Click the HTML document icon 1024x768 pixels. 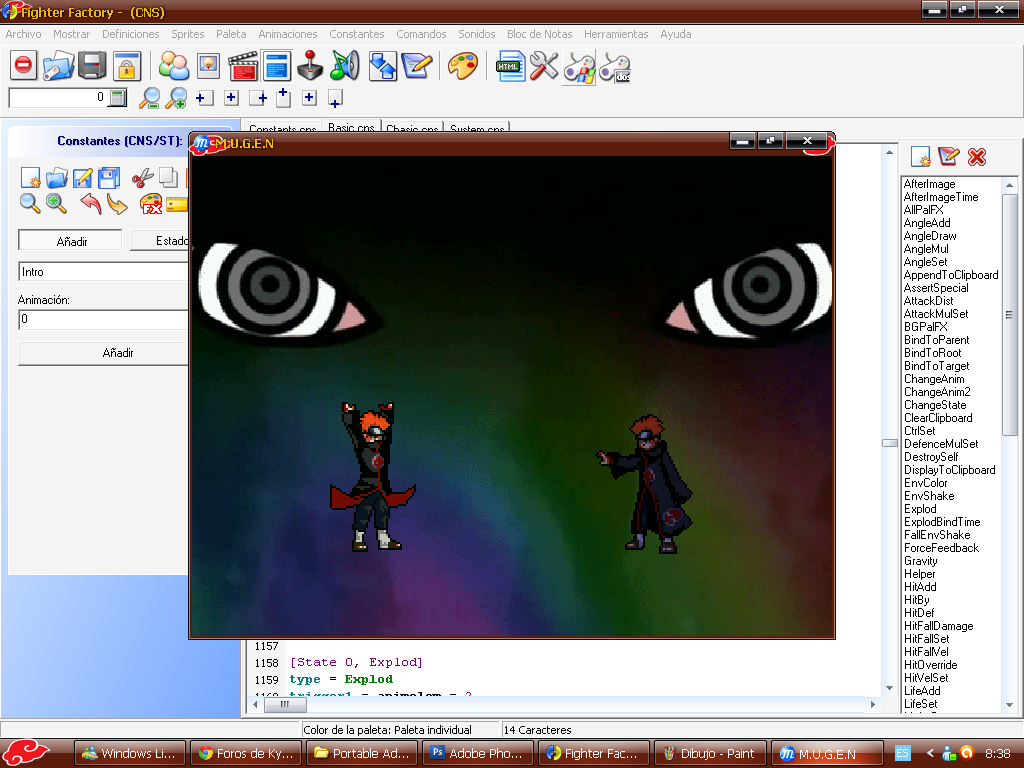[x=511, y=67]
